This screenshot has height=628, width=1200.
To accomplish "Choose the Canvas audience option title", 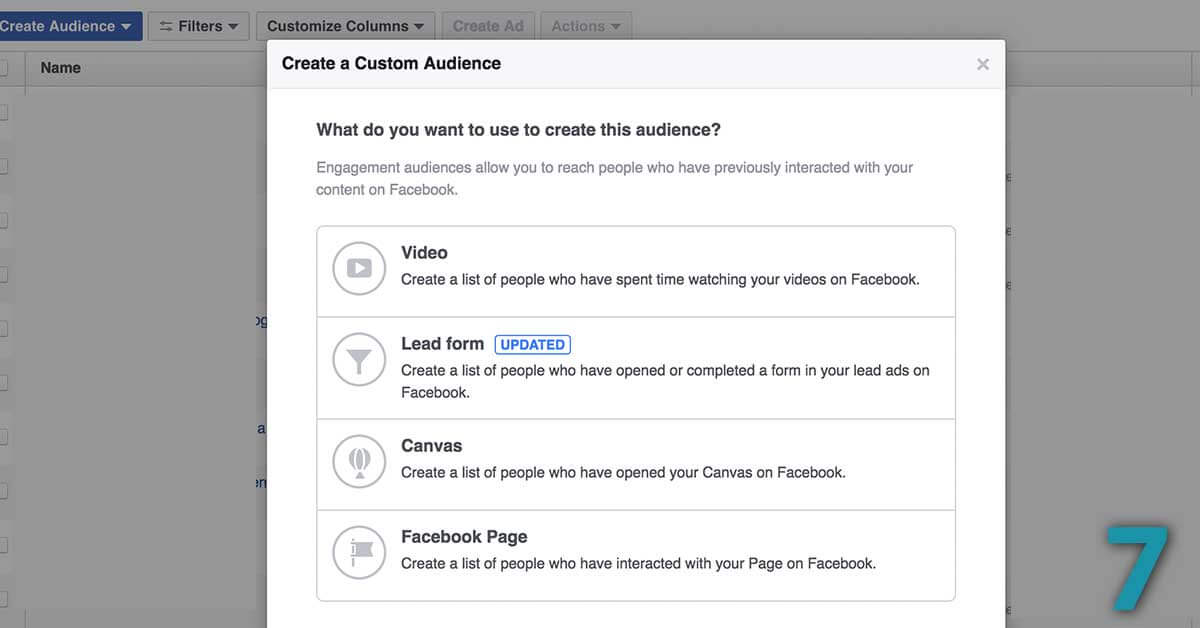I will pyautogui.click(x=431, y=446).
